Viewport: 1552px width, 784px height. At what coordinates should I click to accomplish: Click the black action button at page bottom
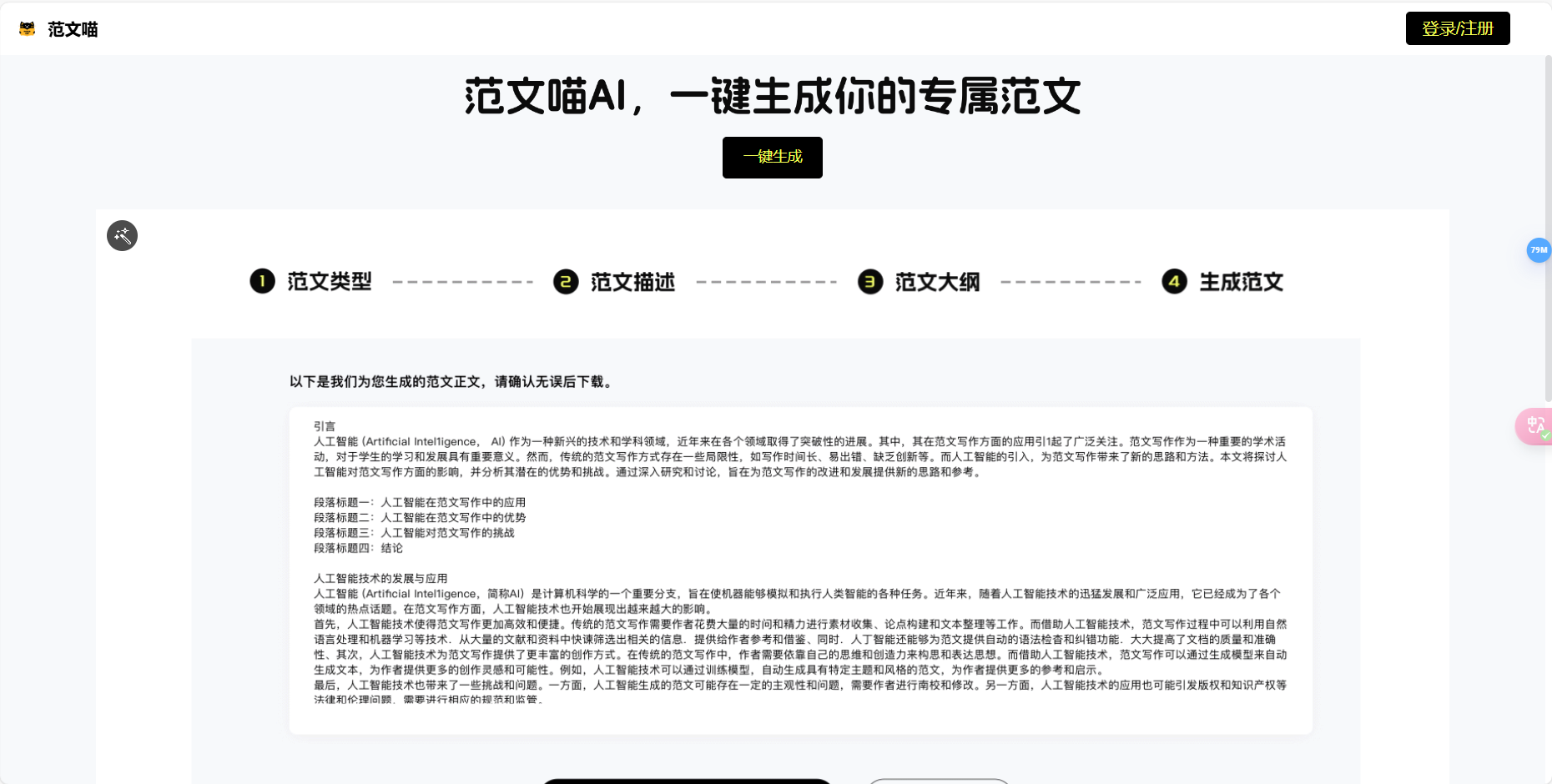point(687,781)
